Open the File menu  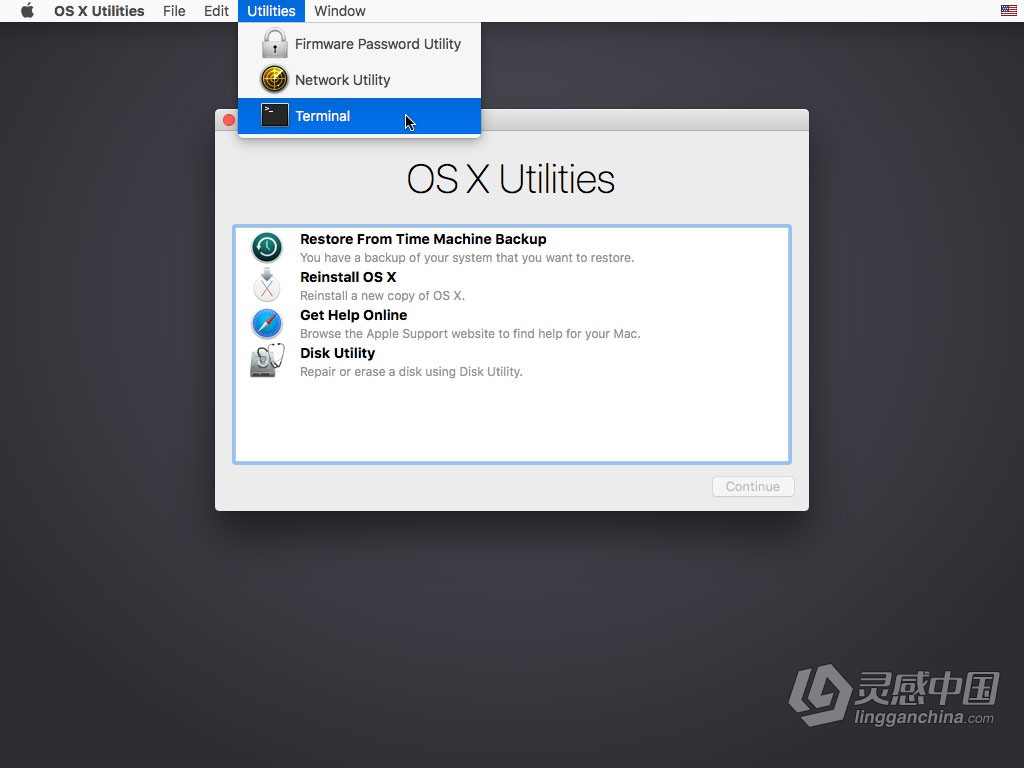pyautogui.click(x=174, y=11)
